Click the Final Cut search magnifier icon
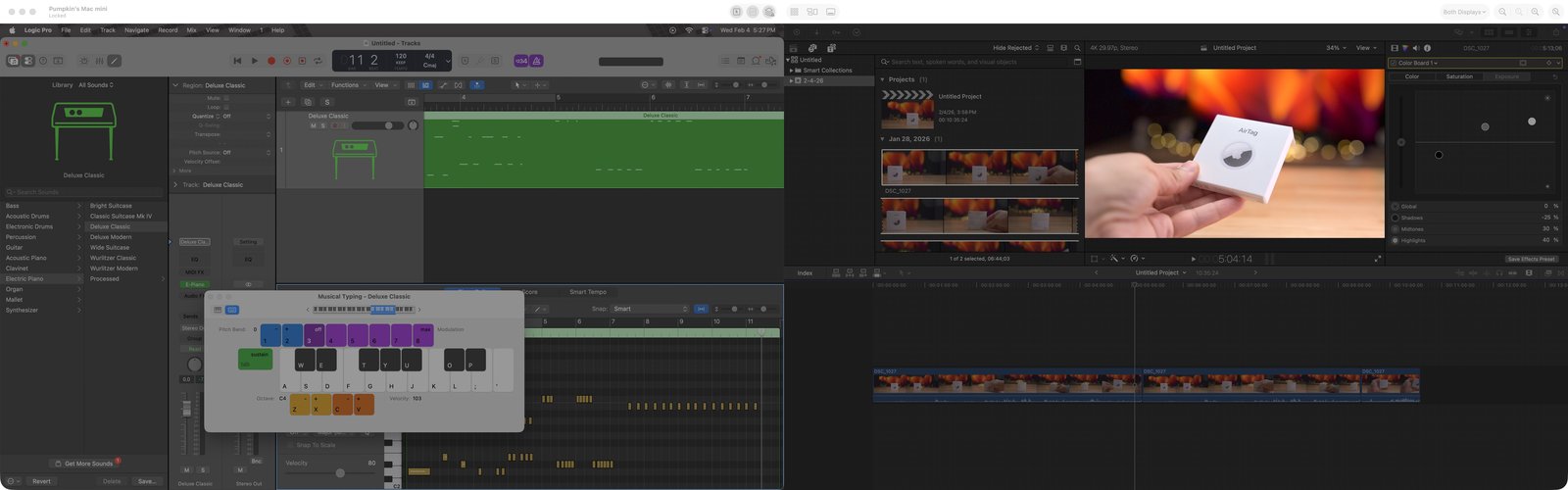The height and width of the screenshot is (490, 1568). (1077, 48)
